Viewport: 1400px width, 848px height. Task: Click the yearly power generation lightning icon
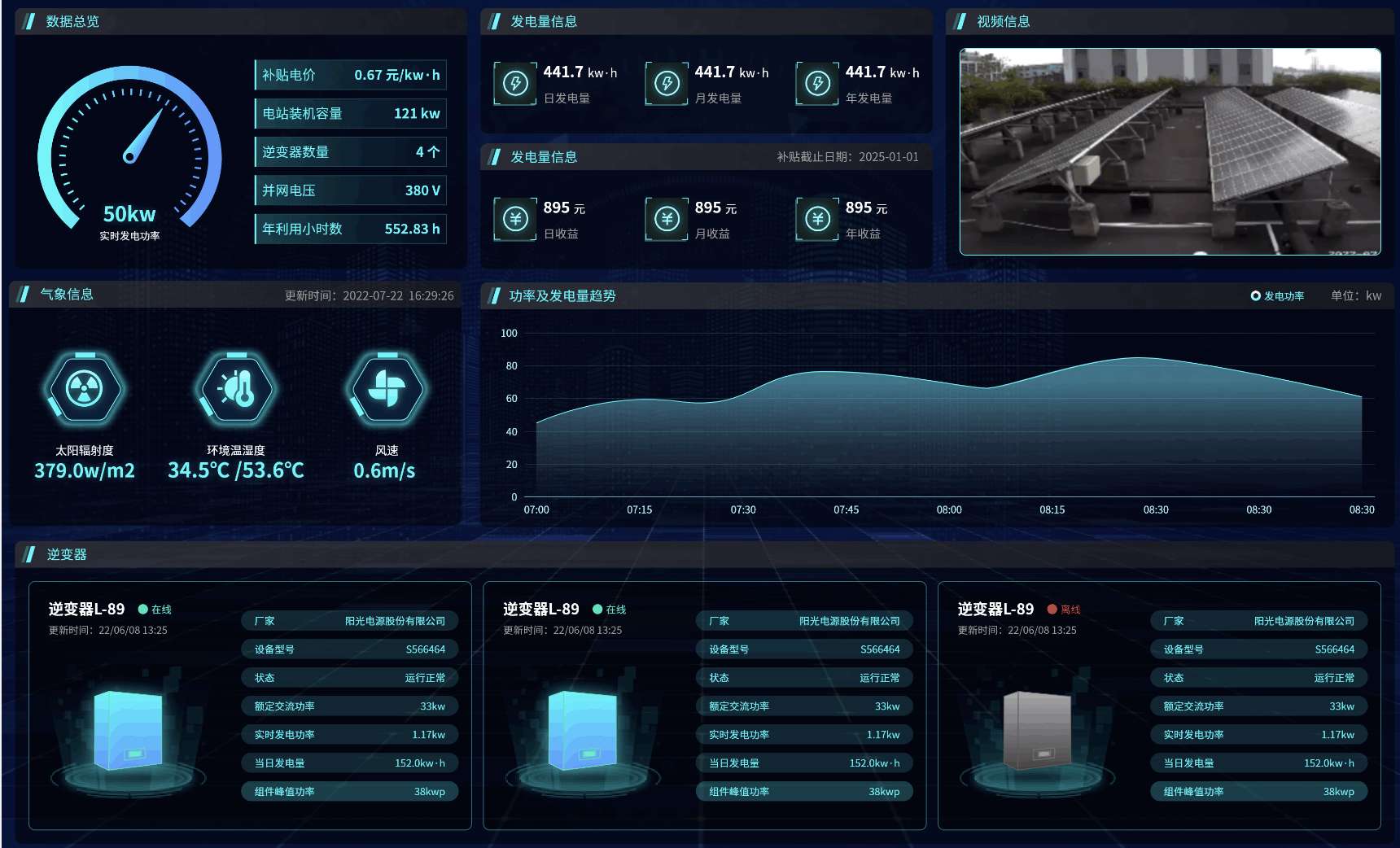tap(817, 83)
